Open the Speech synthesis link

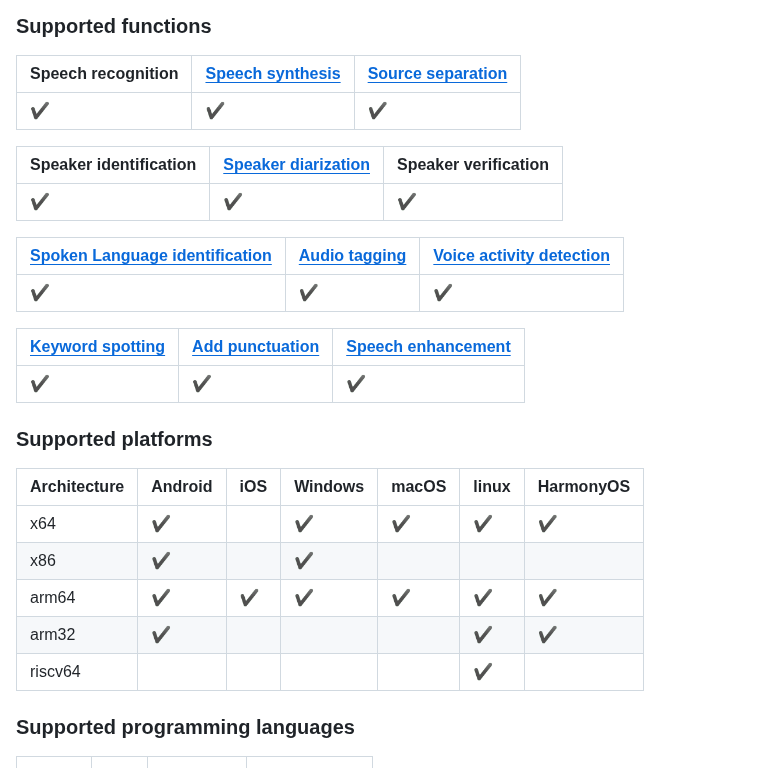pyautogui.click(x=273, y=73)
